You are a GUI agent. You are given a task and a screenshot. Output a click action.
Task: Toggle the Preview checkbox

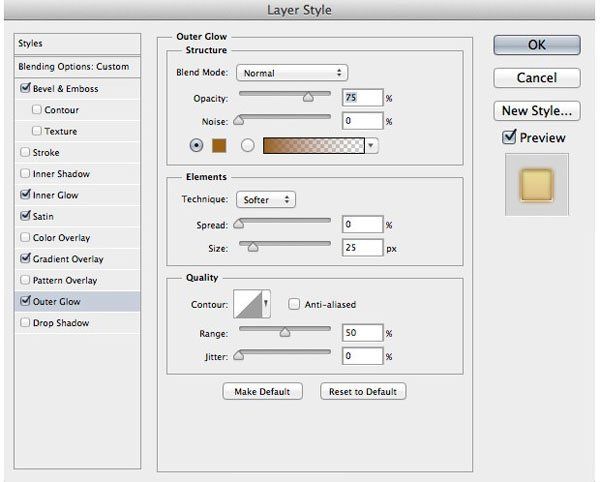(x=509, y=137)
